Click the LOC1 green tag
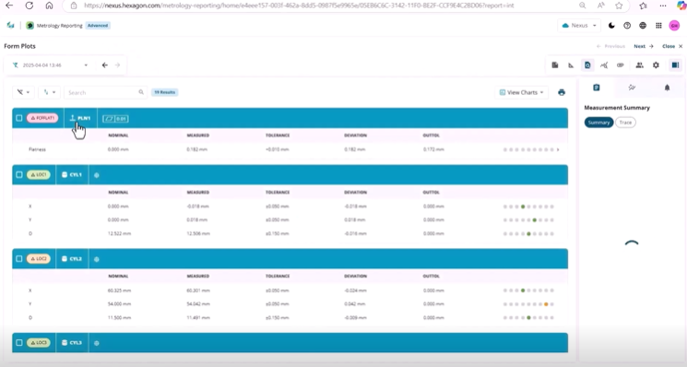 click(39, 175)
